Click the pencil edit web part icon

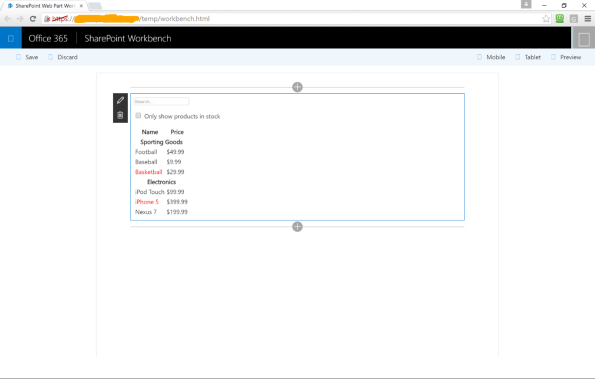(120, 101)
